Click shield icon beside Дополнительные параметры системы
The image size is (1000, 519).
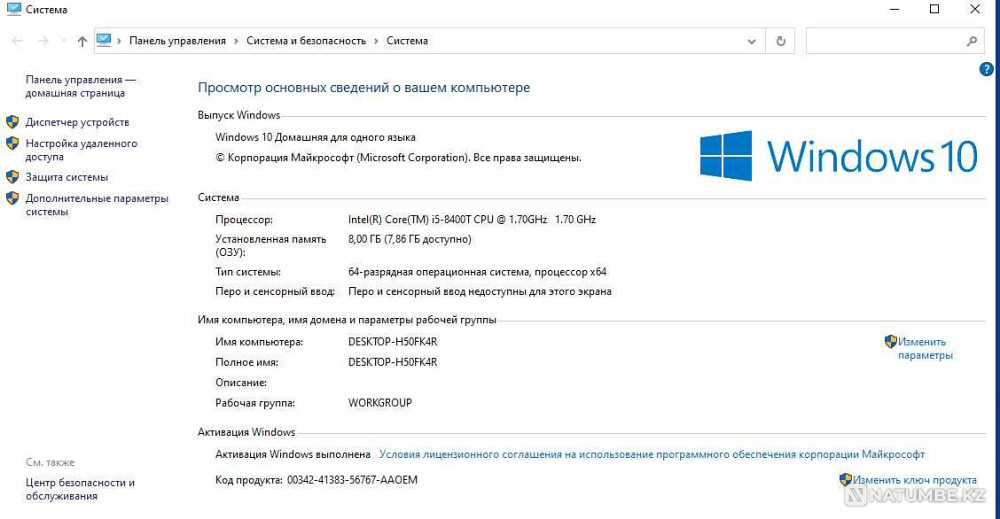(12, 198)
